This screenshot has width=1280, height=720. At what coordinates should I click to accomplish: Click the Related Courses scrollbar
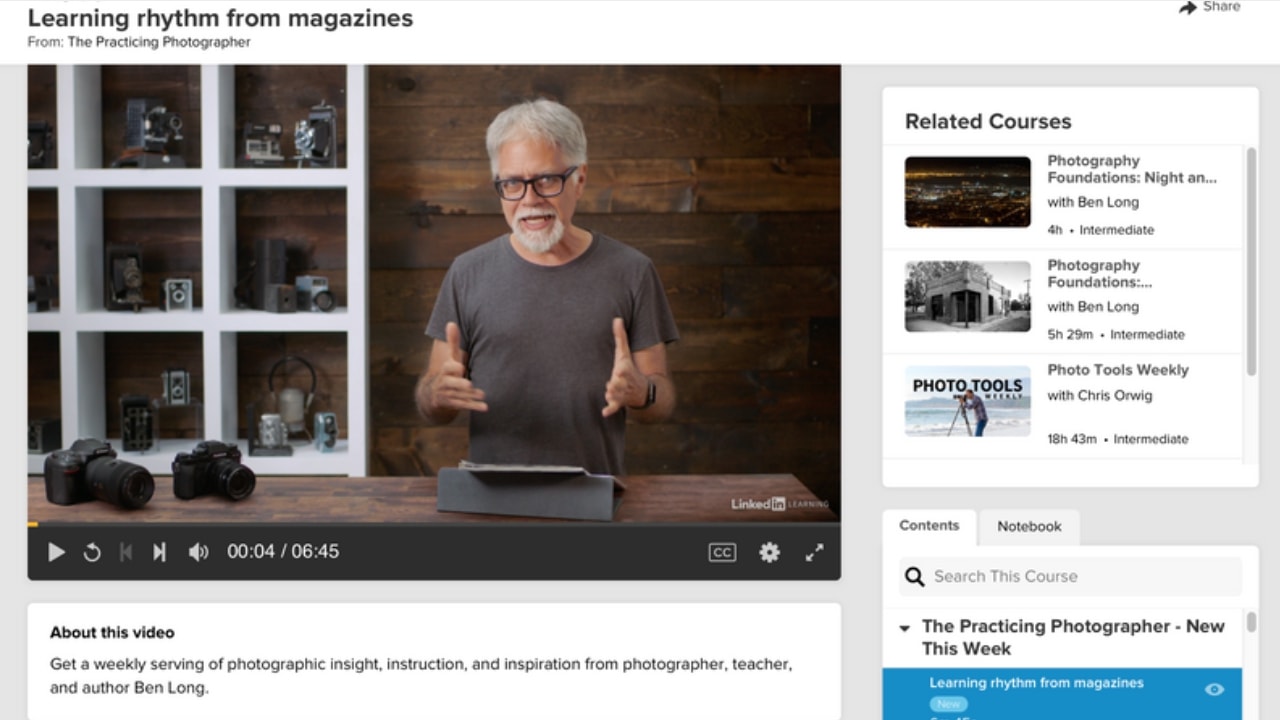[1250, 261]
